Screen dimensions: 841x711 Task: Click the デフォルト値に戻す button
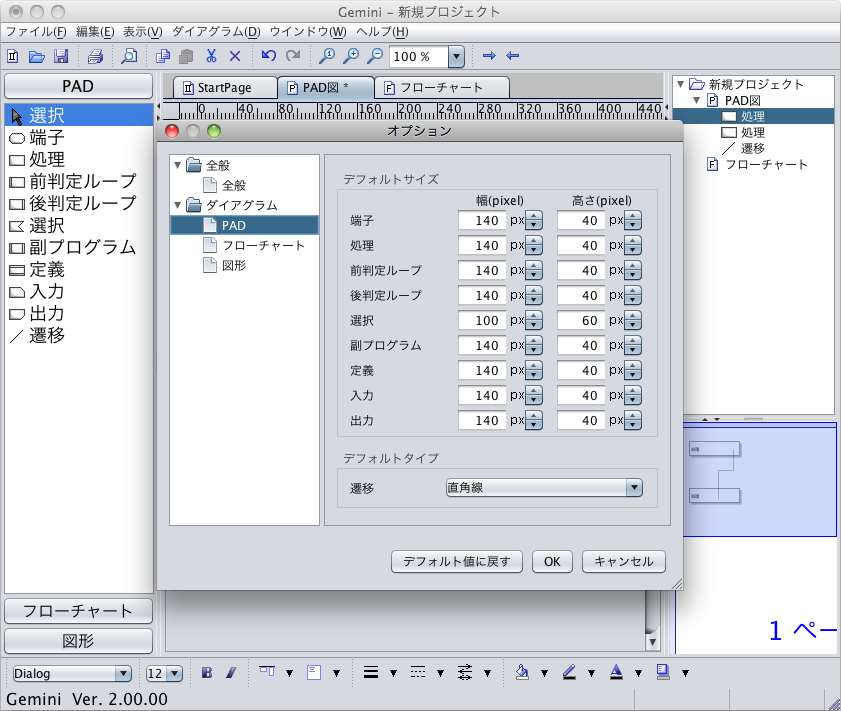coord(456,561)
